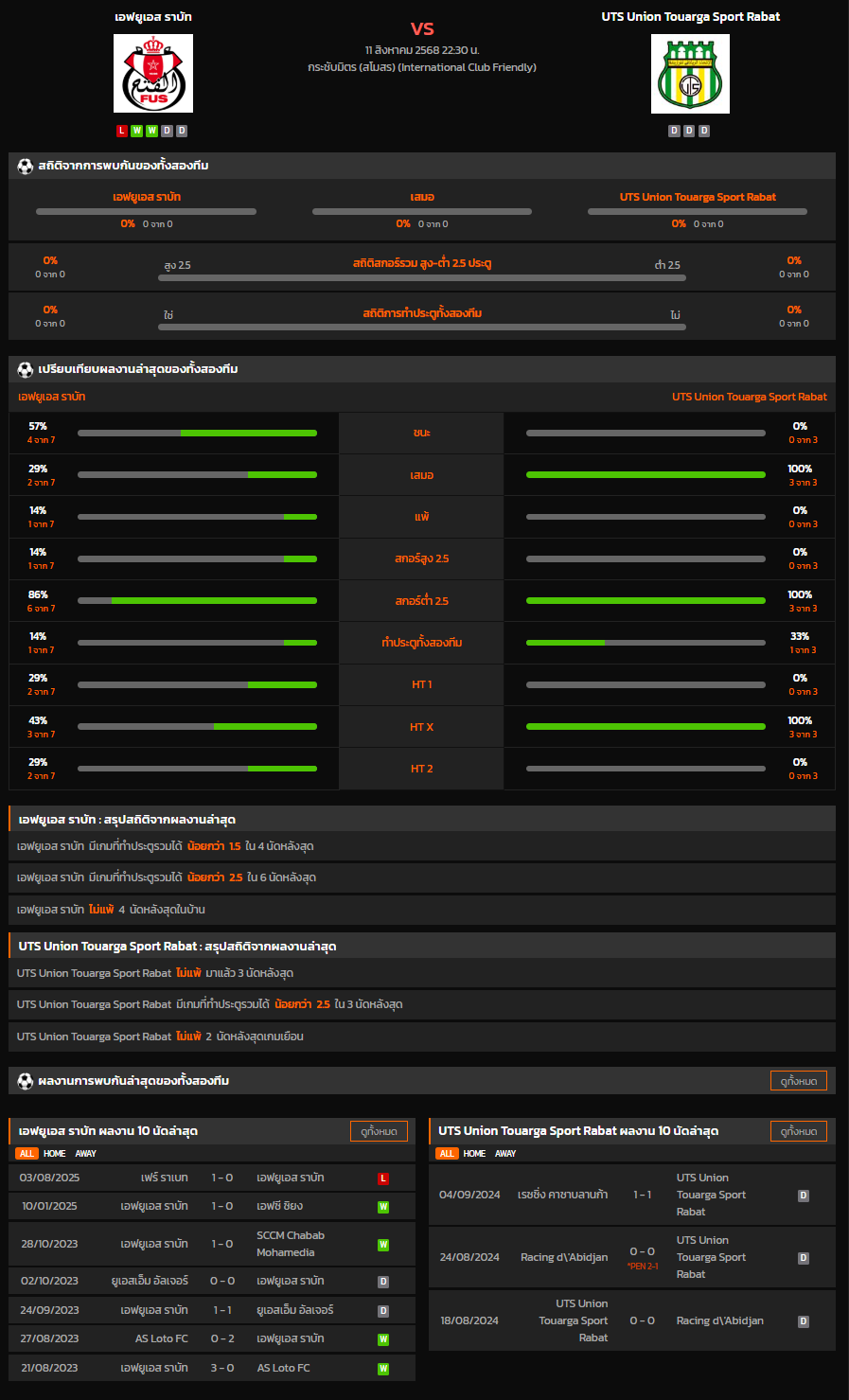The height and width of the screenshot is (1400, 849).
Task: Click the FUS 43% HT X progress bar
Action: (x=197, y=727)
